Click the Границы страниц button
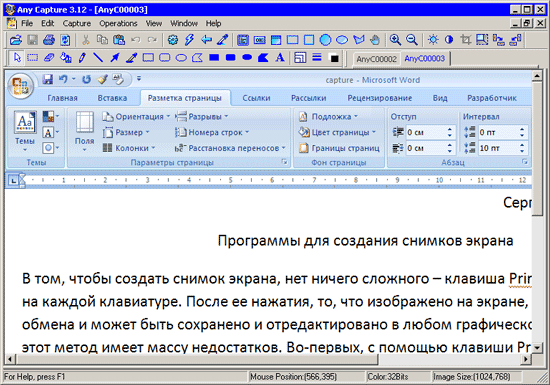Image resolution: width=550 pixels, height=385 pixels. point(339,148)
